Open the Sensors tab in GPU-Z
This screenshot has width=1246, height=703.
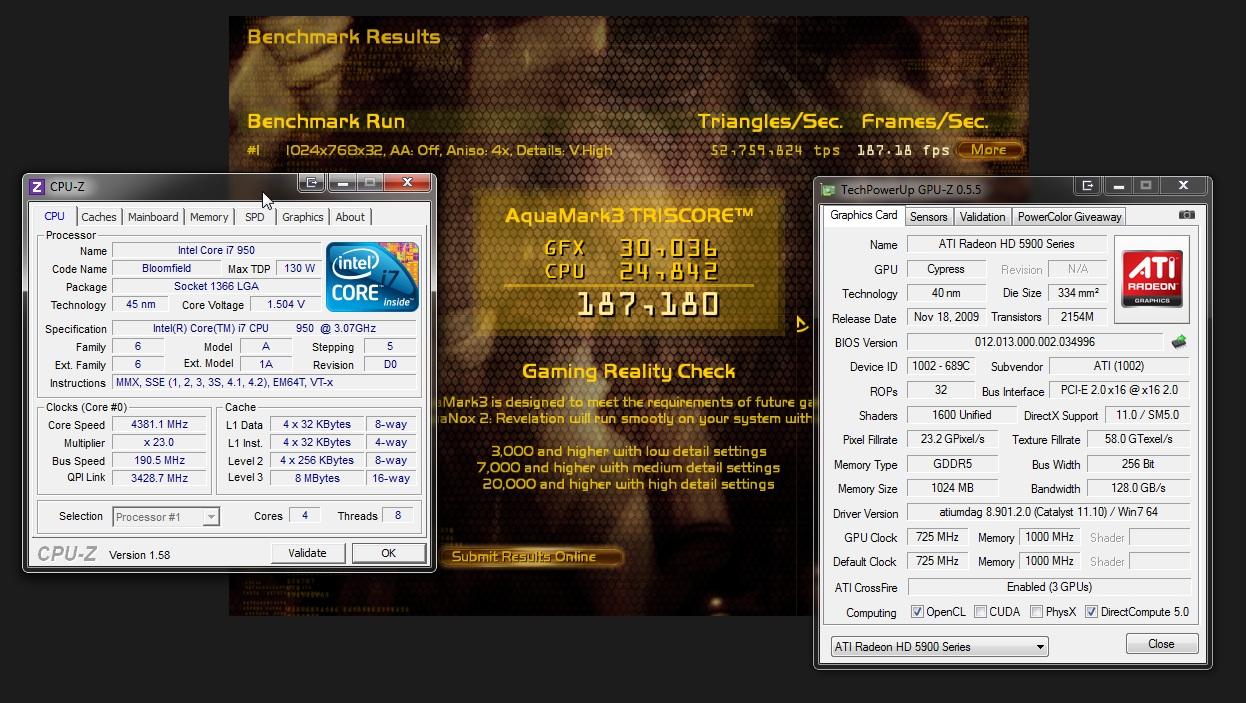(928, 217)
